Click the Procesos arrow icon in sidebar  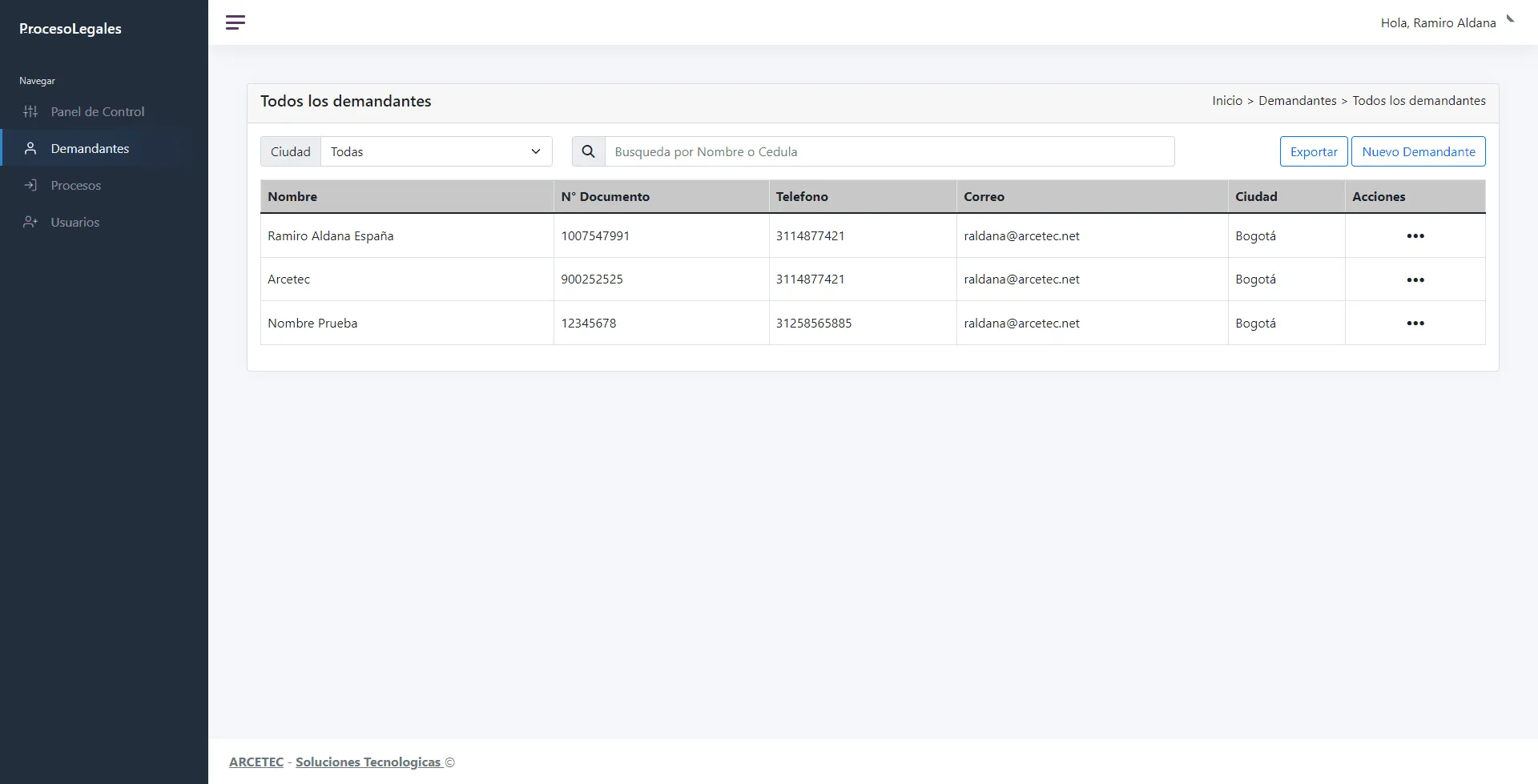[x=30, y=185]
